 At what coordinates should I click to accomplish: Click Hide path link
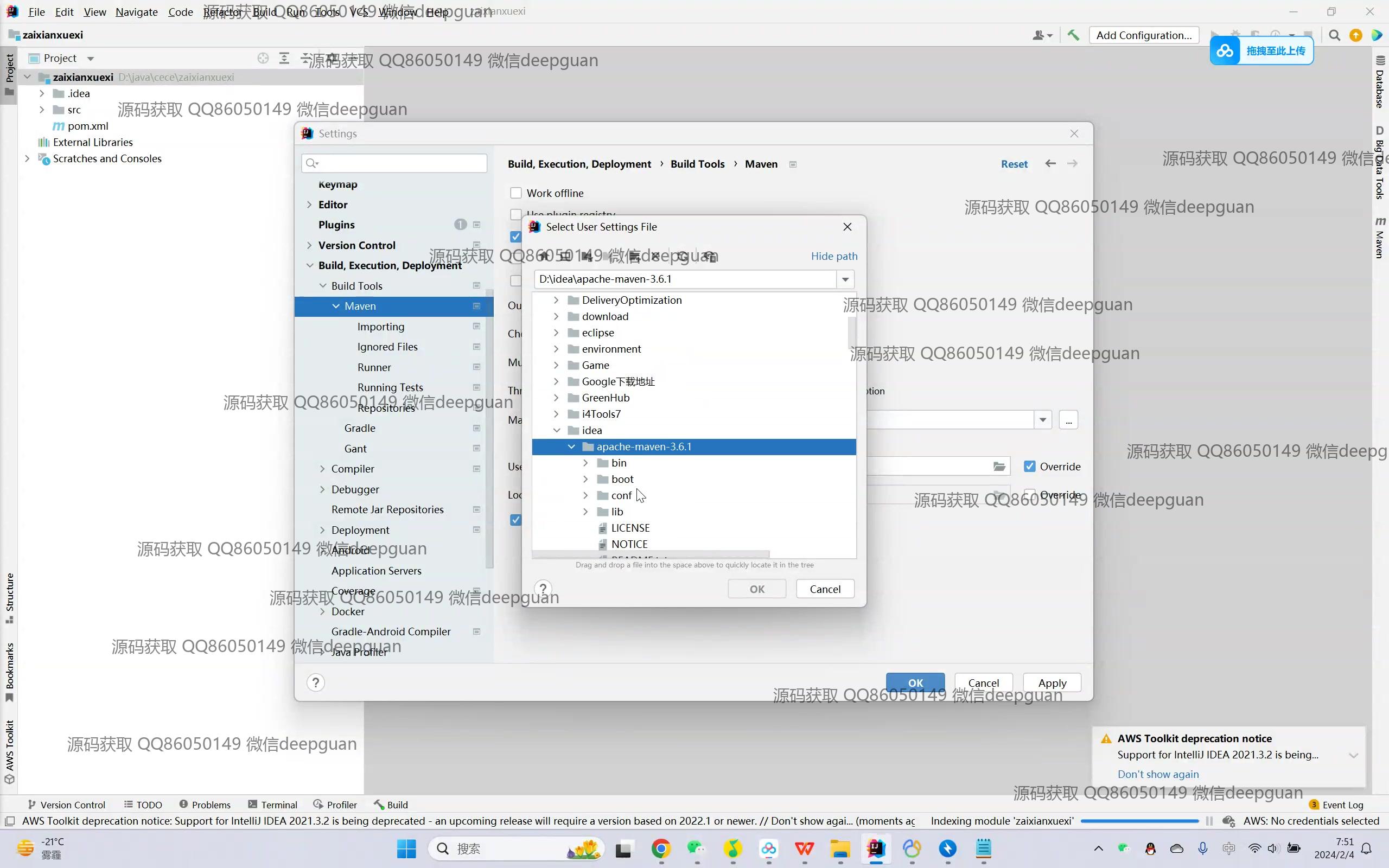[834, 256]
